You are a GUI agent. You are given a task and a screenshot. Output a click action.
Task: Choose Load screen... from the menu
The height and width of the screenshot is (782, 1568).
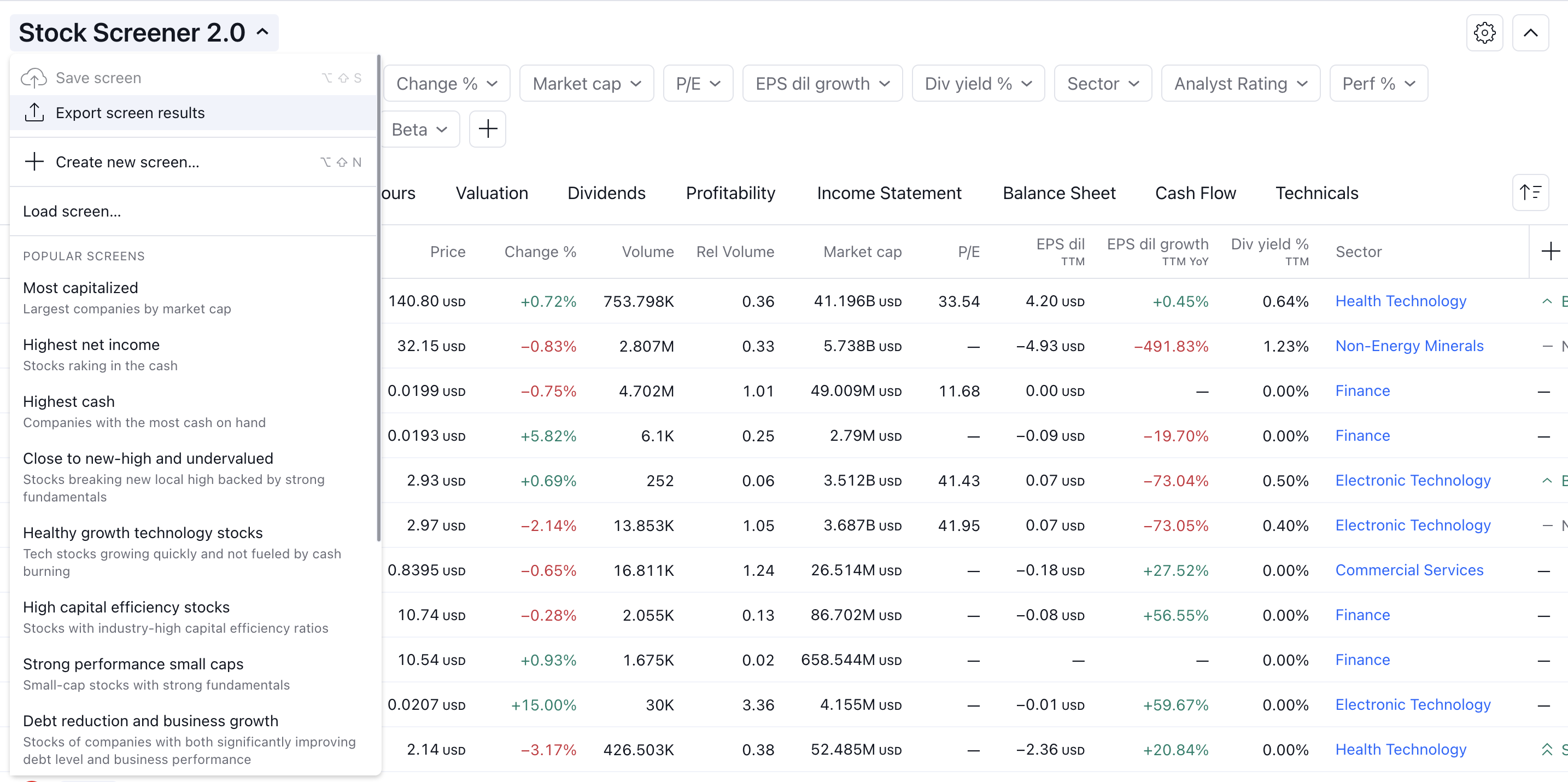(x=72, y=211)
